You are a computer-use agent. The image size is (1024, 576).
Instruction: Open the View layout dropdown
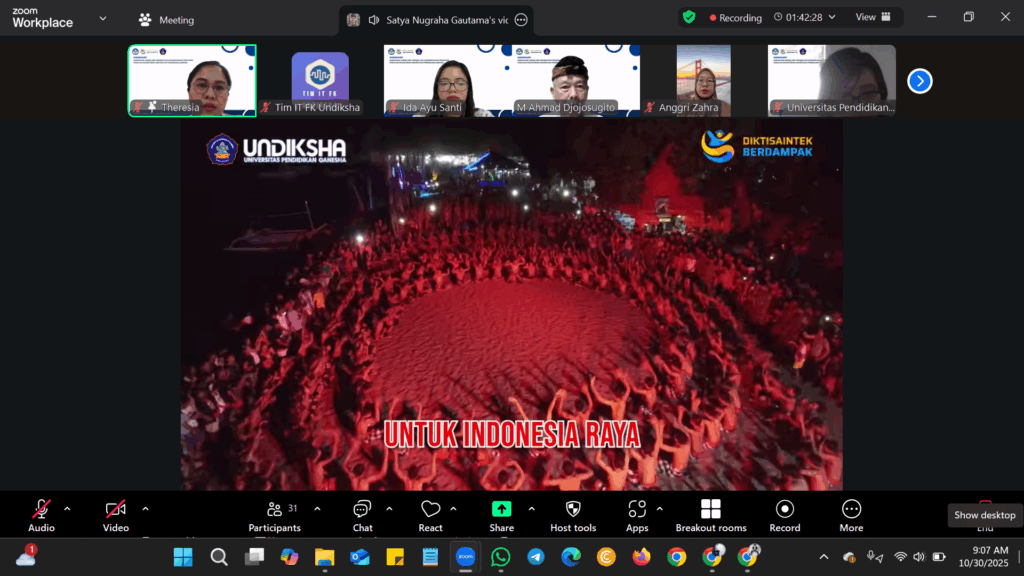click(871, 17)
